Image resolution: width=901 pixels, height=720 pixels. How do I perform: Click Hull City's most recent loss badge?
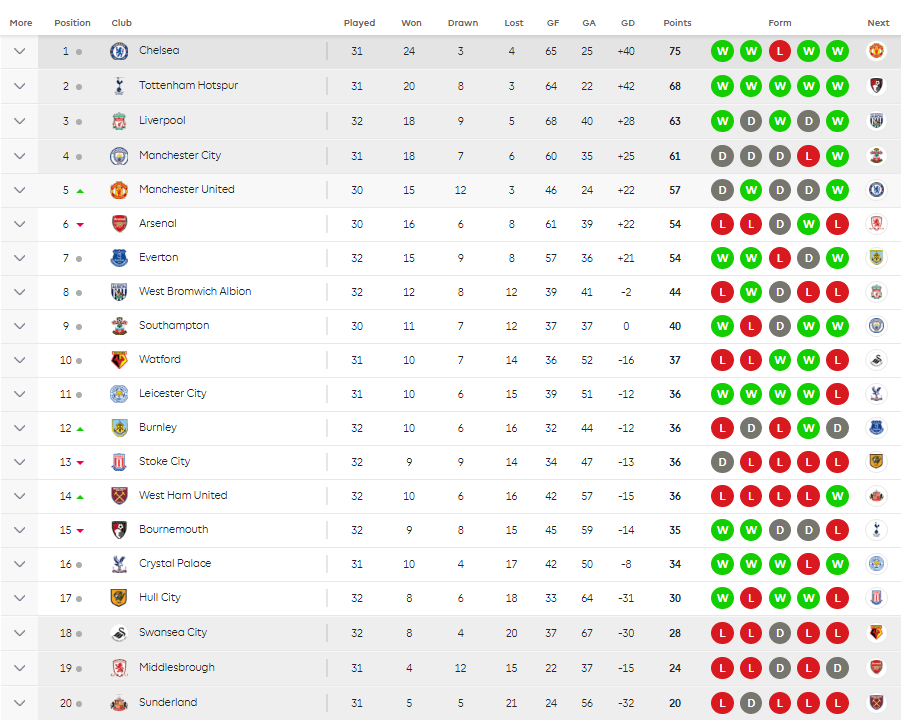838,598
